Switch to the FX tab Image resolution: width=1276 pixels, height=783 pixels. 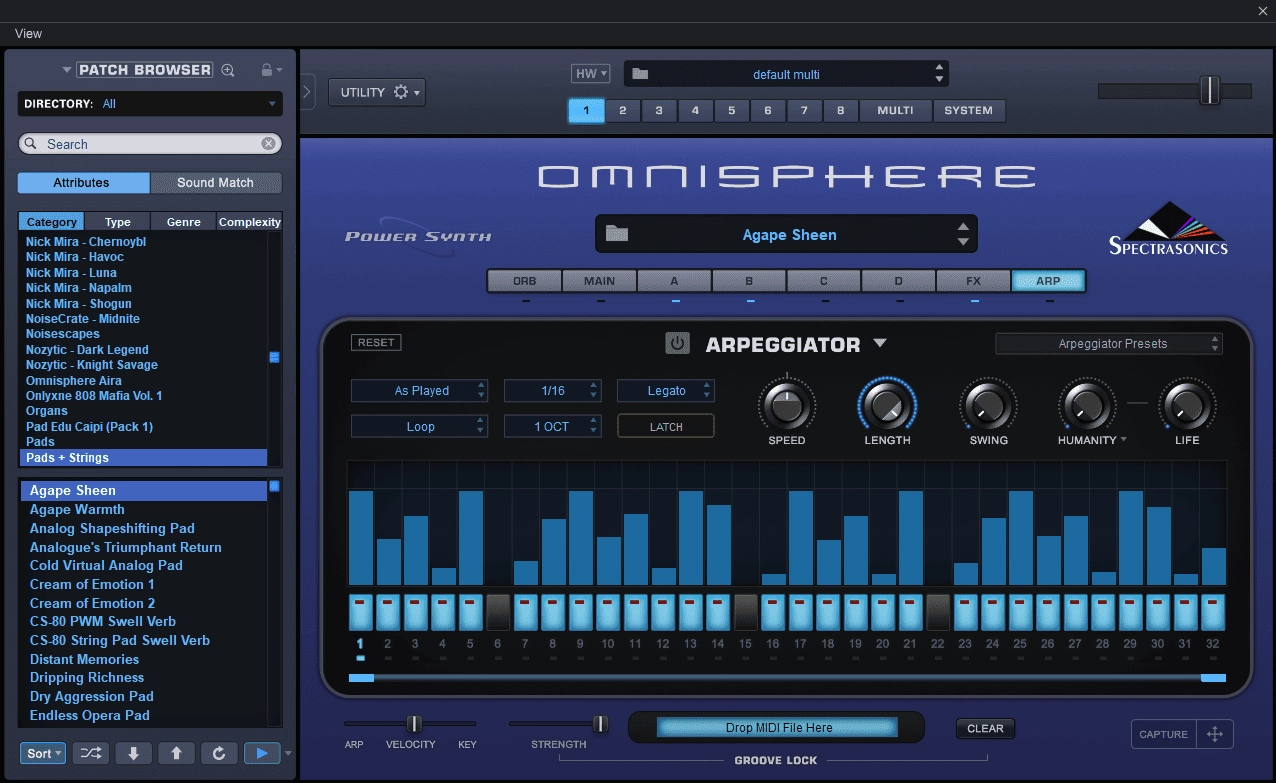pyautogui.click(x=973, y=281)
